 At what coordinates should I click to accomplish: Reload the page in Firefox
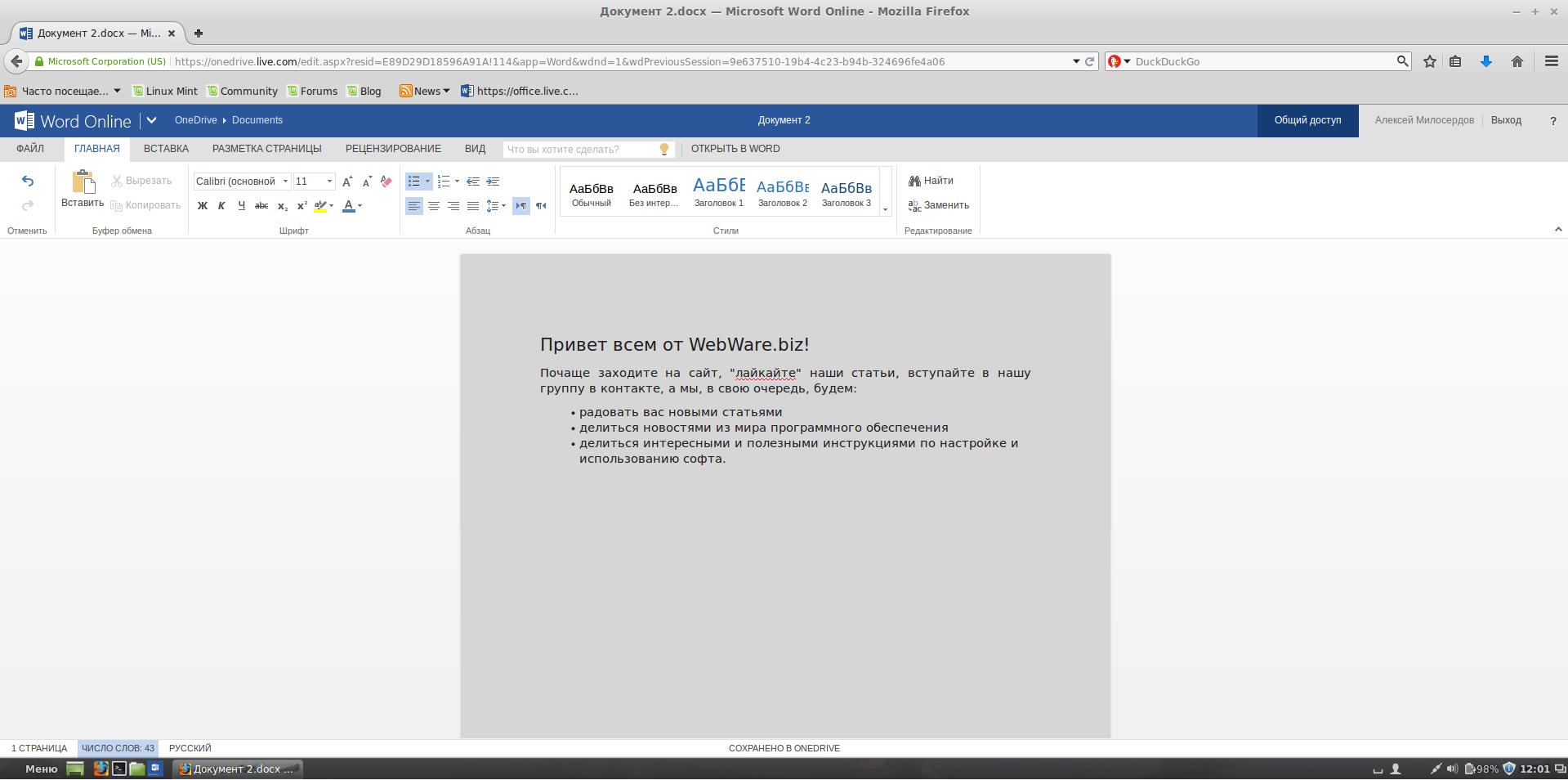[1089, 61]
